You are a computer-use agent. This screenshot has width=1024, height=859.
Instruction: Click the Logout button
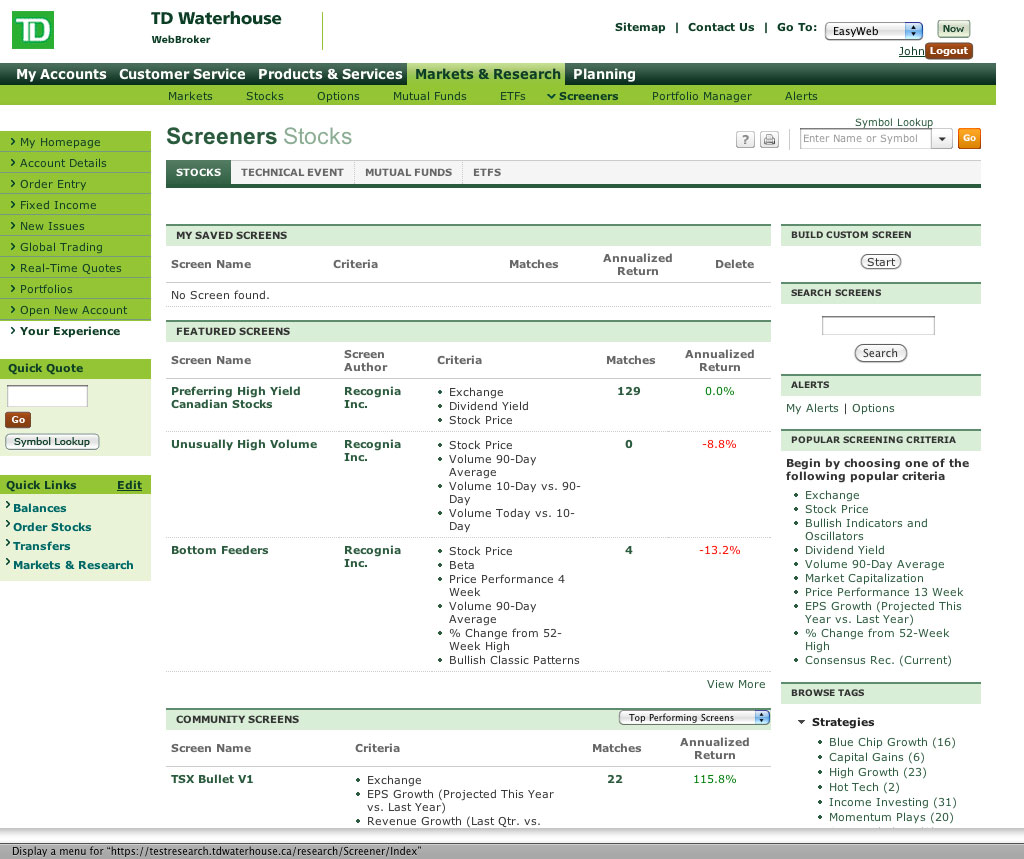coord(949,51)
